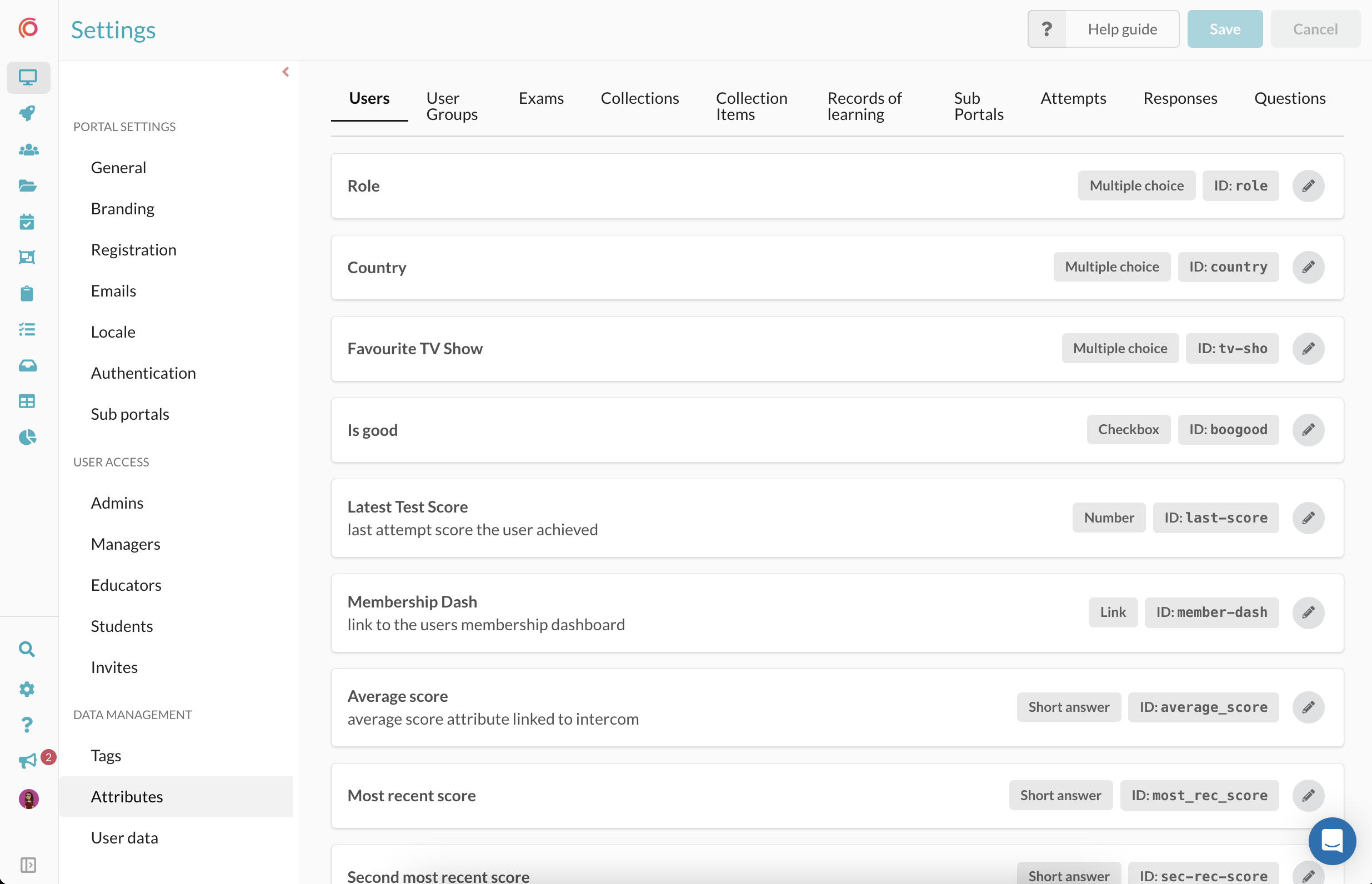Switch to the Records of learning tab
This screenshot has width=1372, height=884.
point(864,106)
